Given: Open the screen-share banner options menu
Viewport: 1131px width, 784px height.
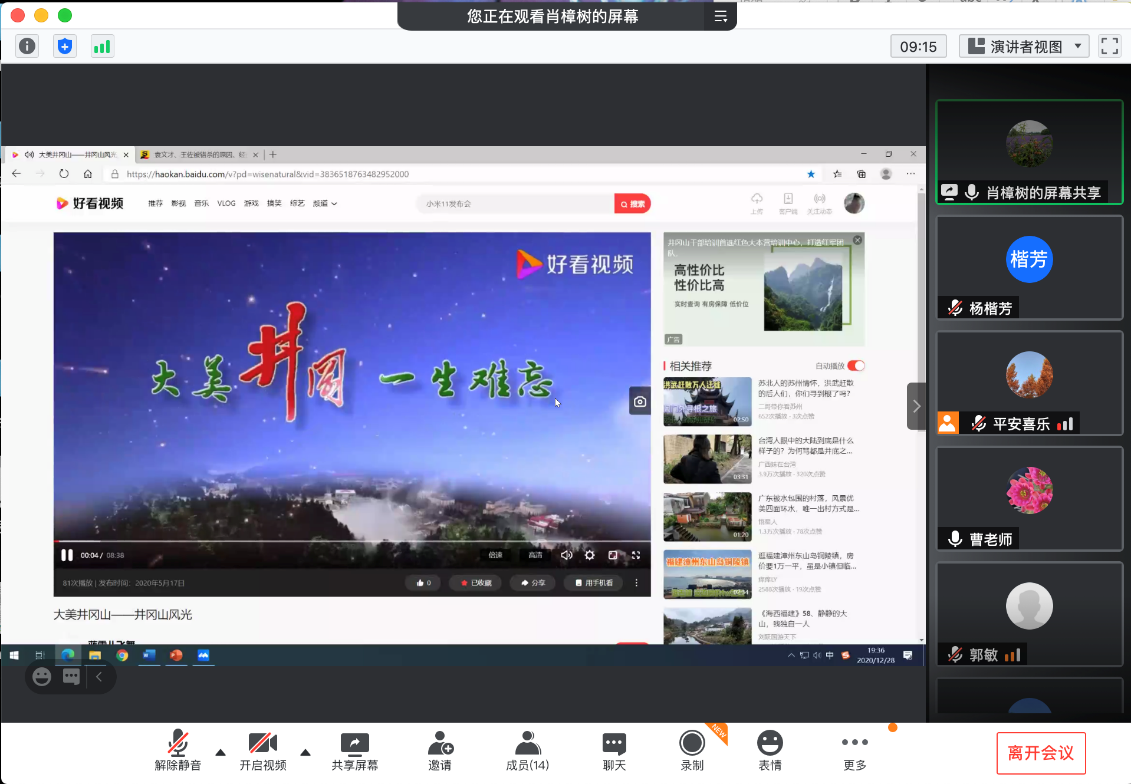Looking at the screenshot, I should [720, 16].
